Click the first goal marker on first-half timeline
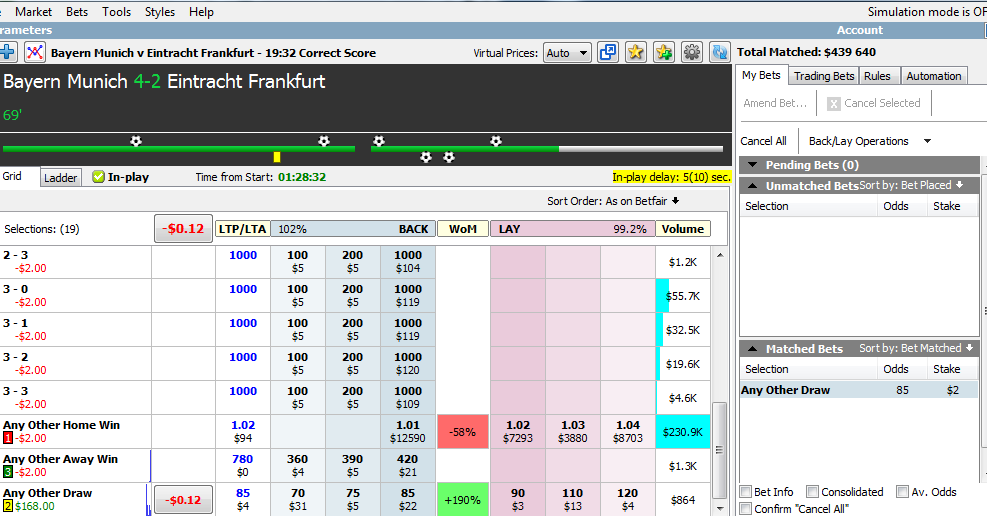 pyautogui.click(x=135, y=141)
